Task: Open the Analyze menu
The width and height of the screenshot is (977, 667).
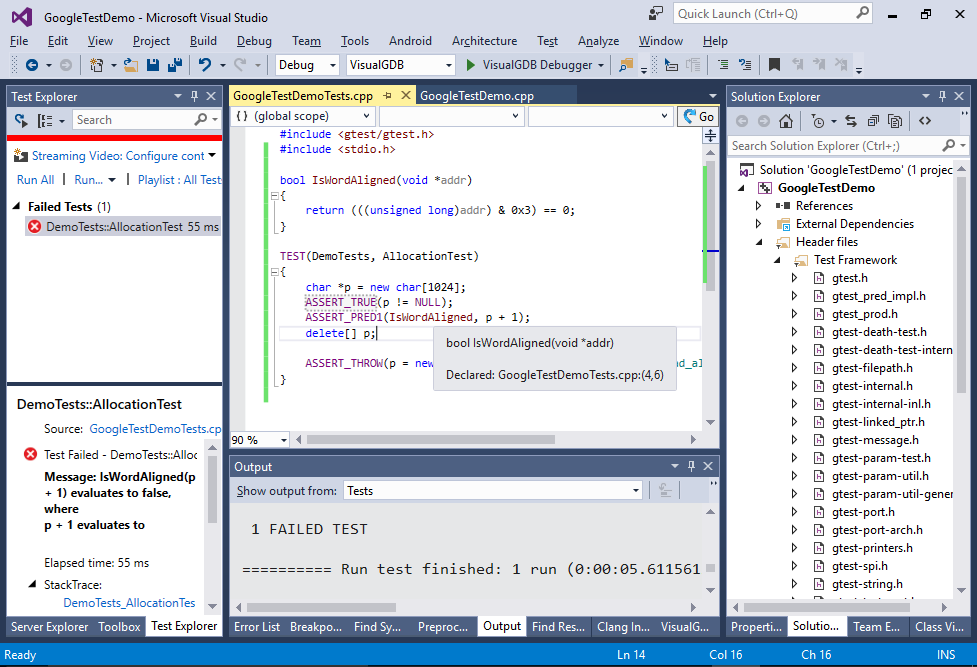Action: click(x=598, y=41)
